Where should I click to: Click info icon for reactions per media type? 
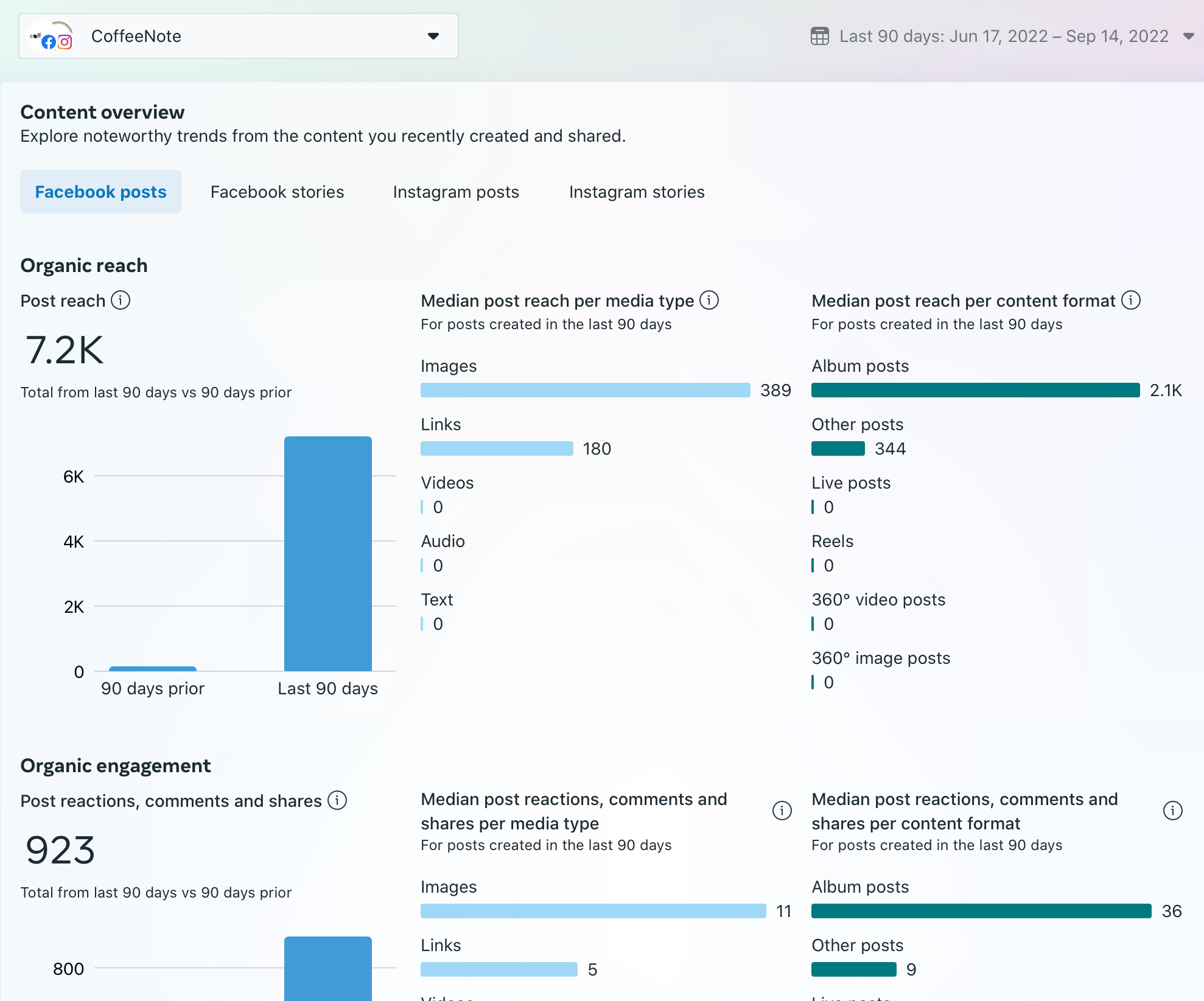(782, 811)
